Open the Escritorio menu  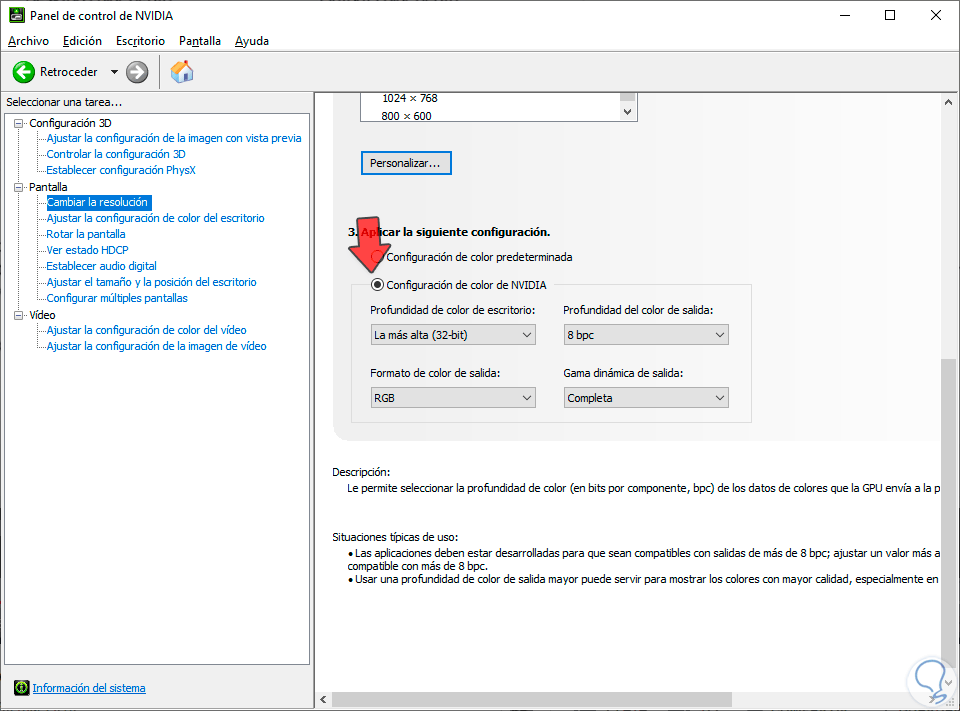tap(140, 41)
